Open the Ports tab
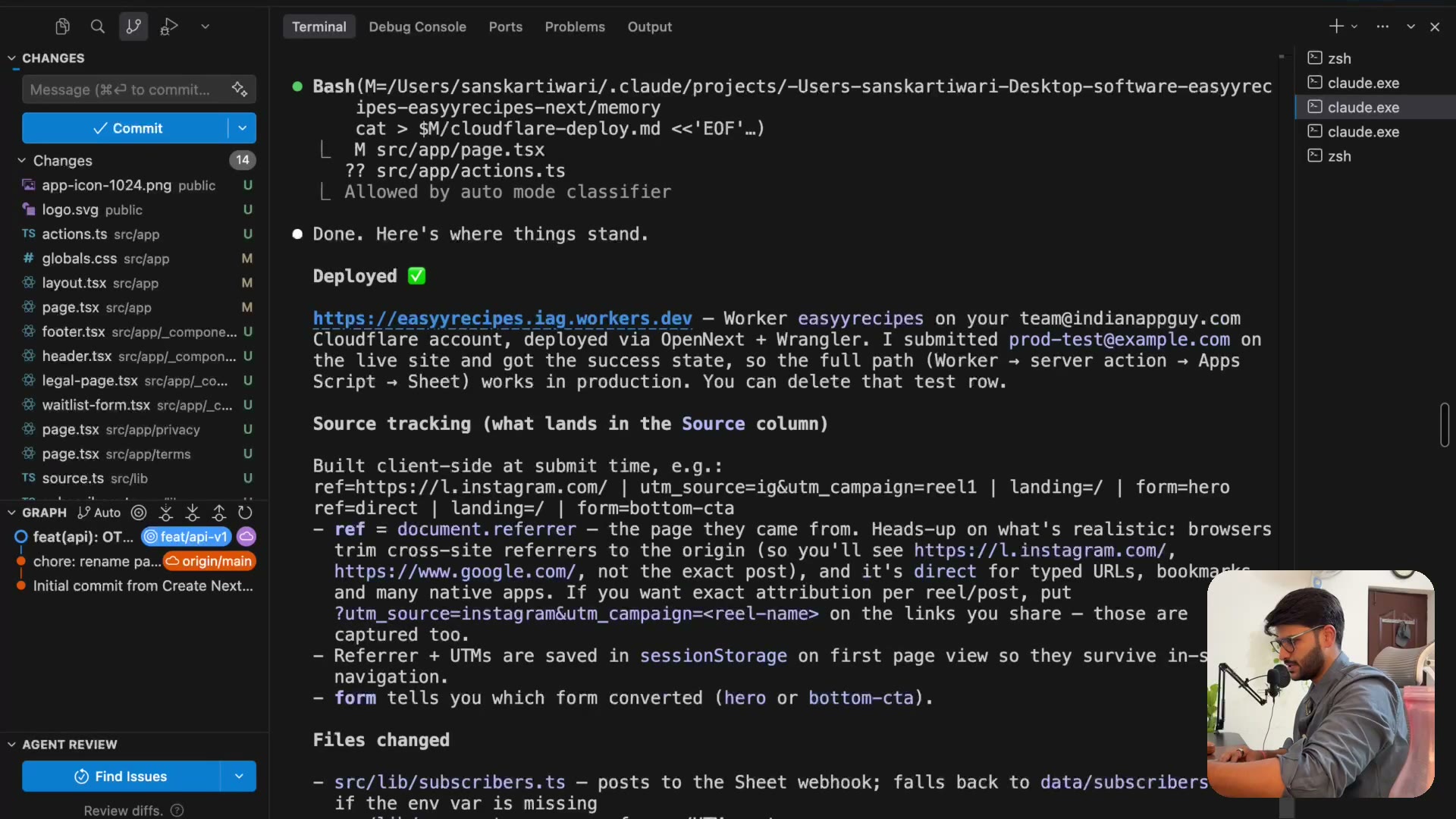This screenshot has width=1456, height=819. (x=506, y=27)
